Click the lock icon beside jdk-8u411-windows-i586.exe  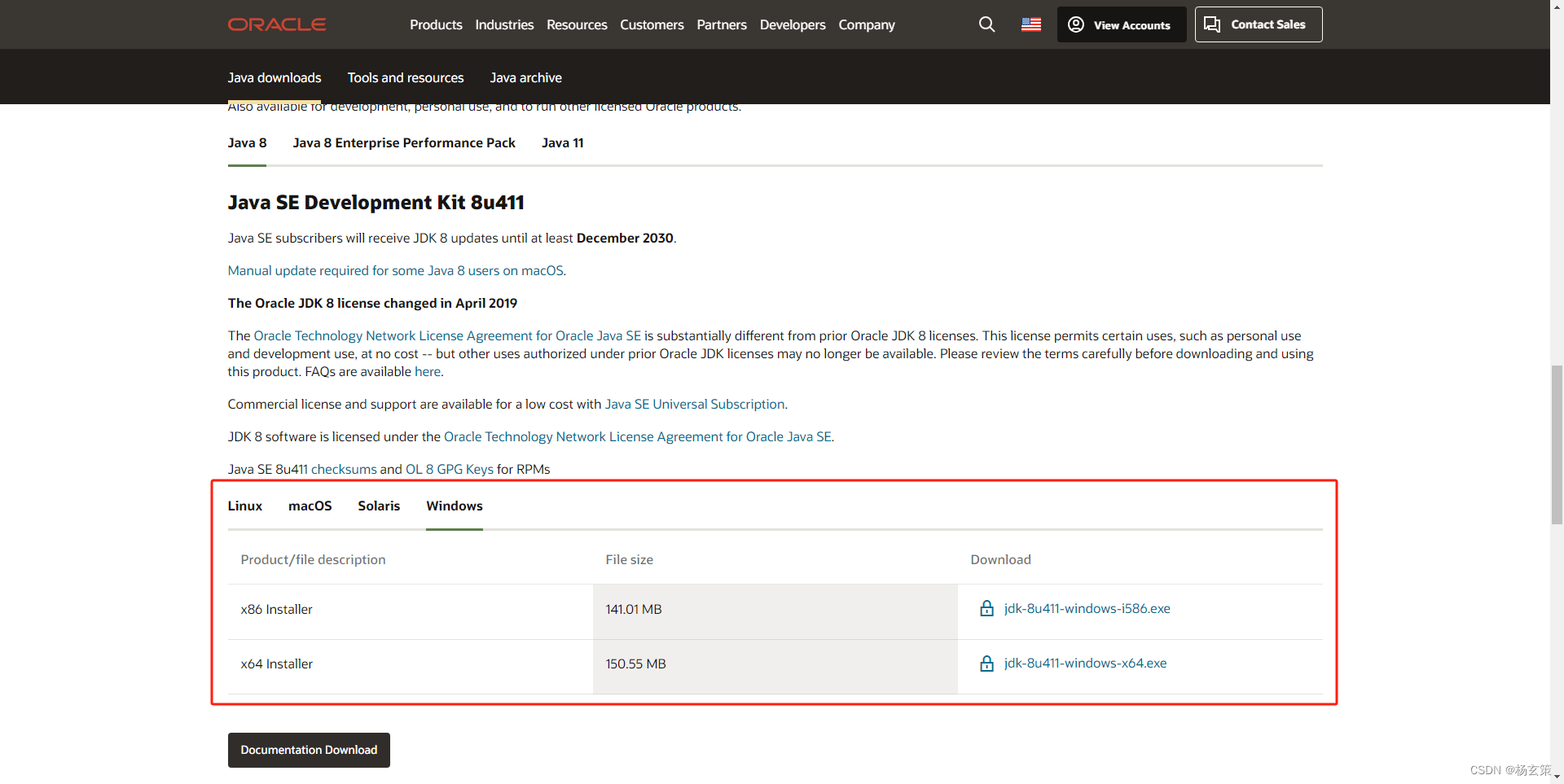986,608
